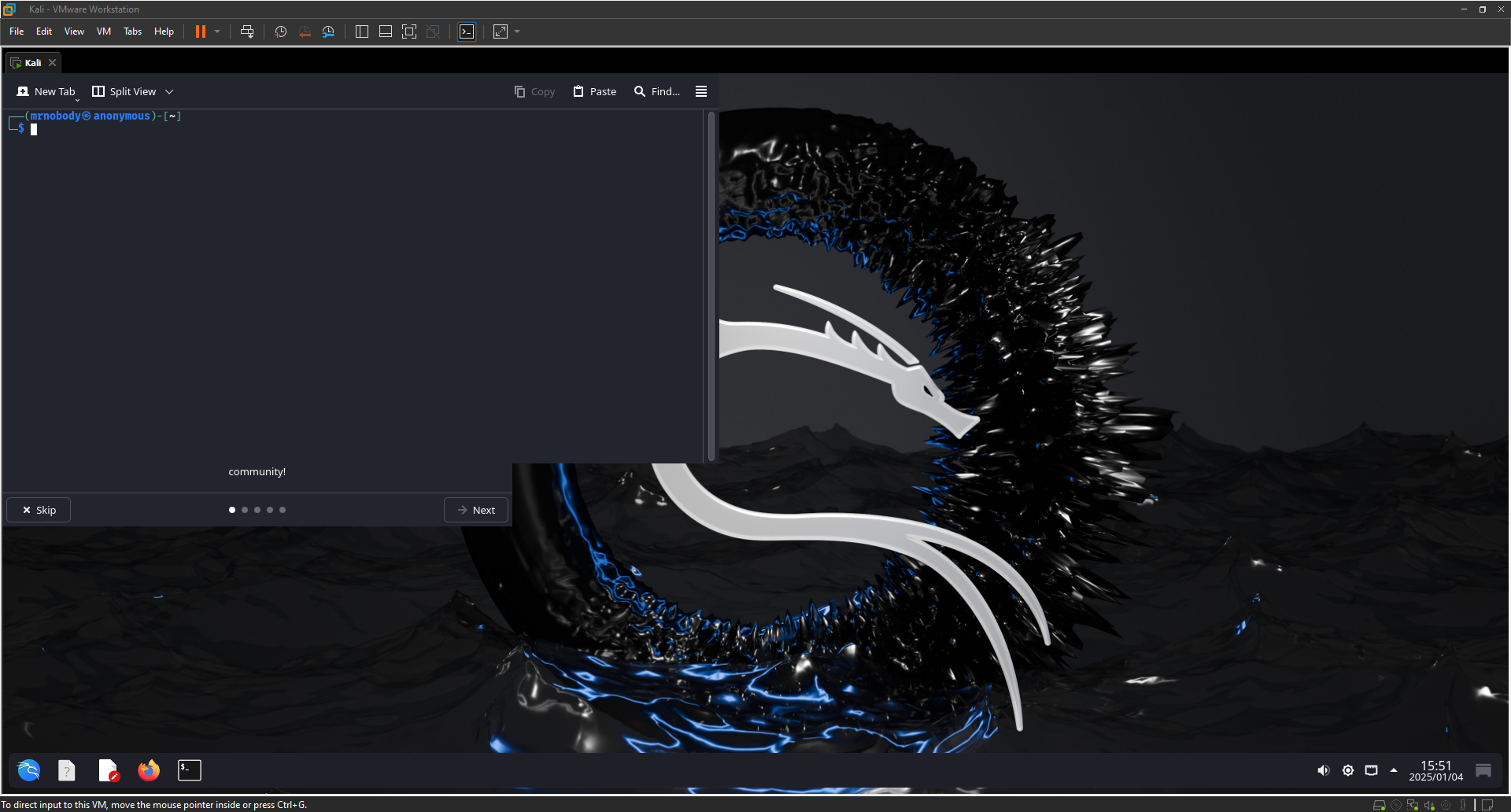
Task: Click the Send Ctrl+Alt+Del toolbar icon
Action: pyautogui.click(x=247, y=31)
